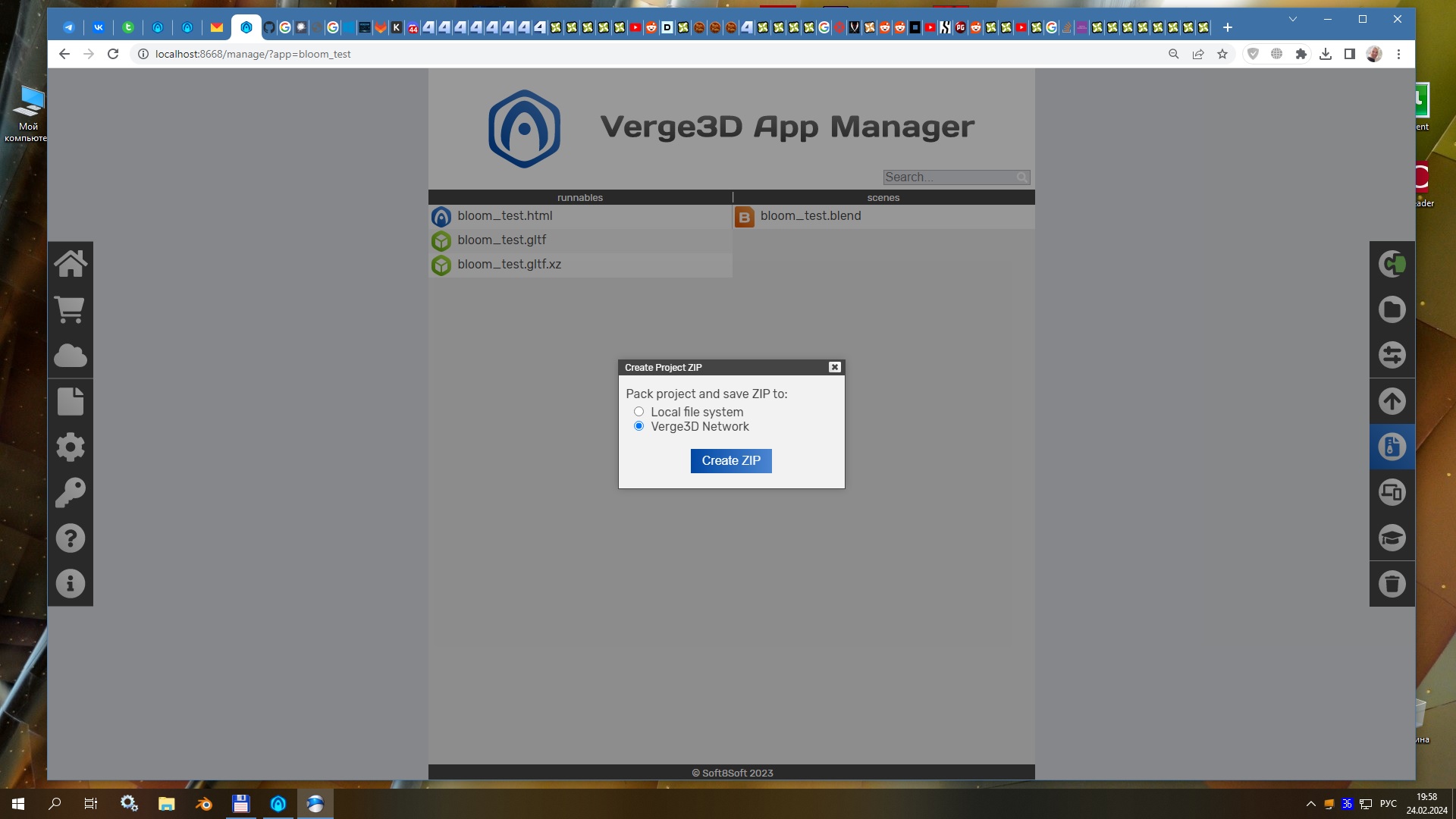The image size is (1456, 819).
Task: Click the Verge3D logo in header
Action: pyautogui.click(x=524, y=129)
